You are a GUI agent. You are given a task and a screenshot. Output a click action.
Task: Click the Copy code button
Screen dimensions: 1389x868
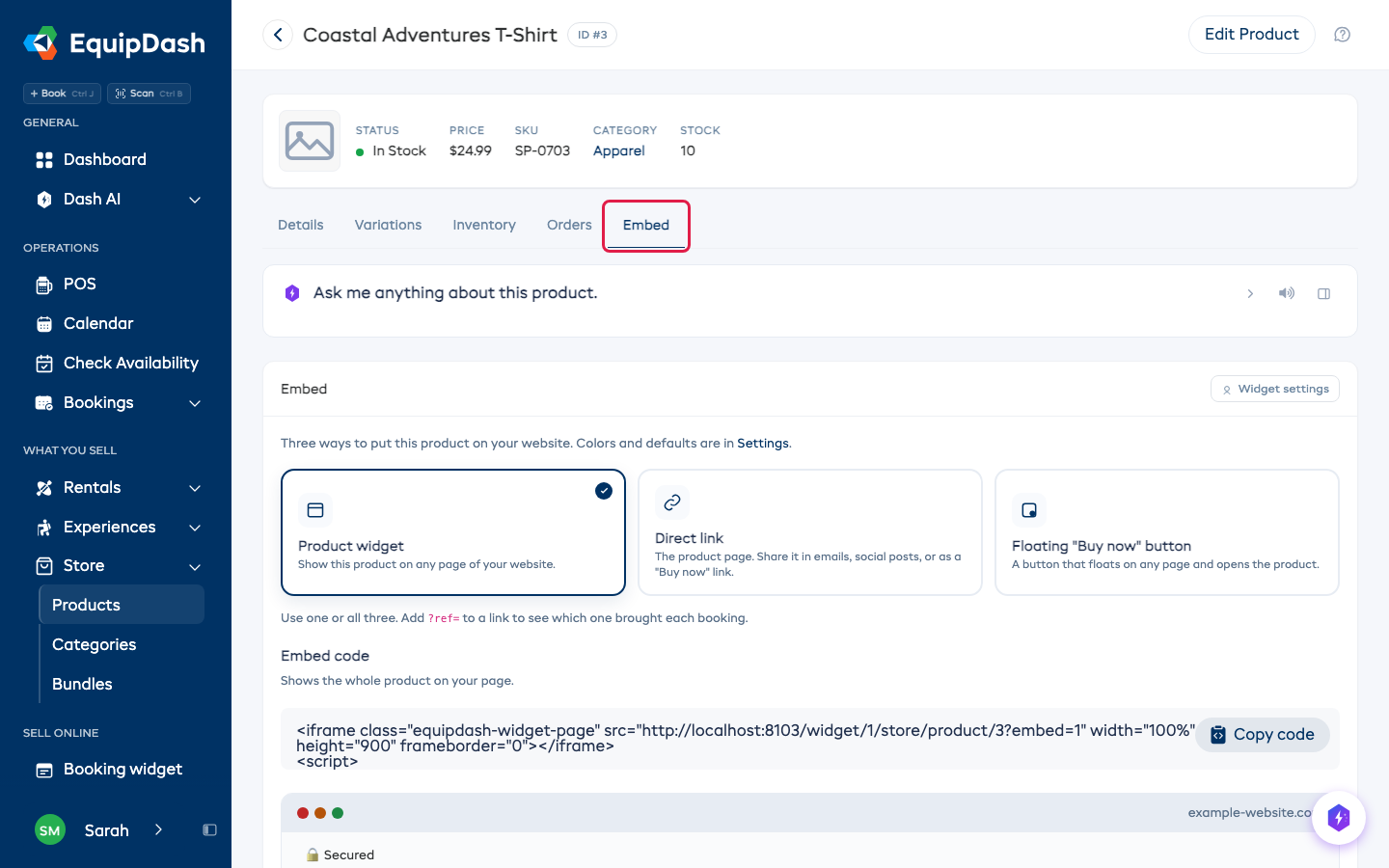click(x=1263, y=735)
